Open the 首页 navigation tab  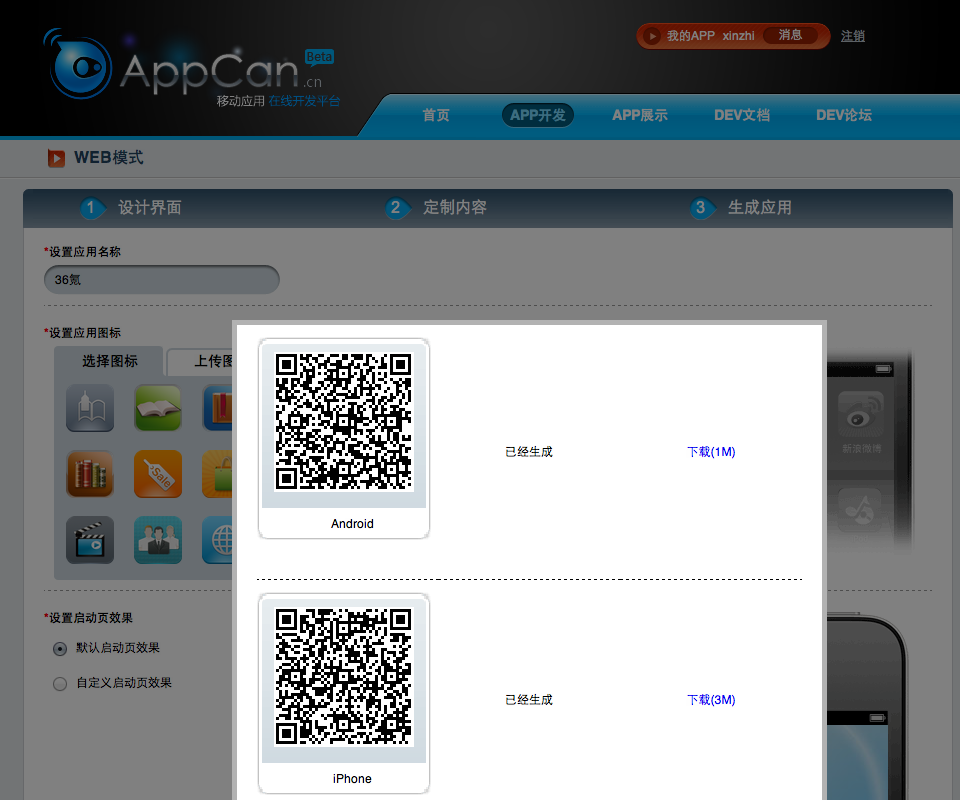tap(436, 115)
